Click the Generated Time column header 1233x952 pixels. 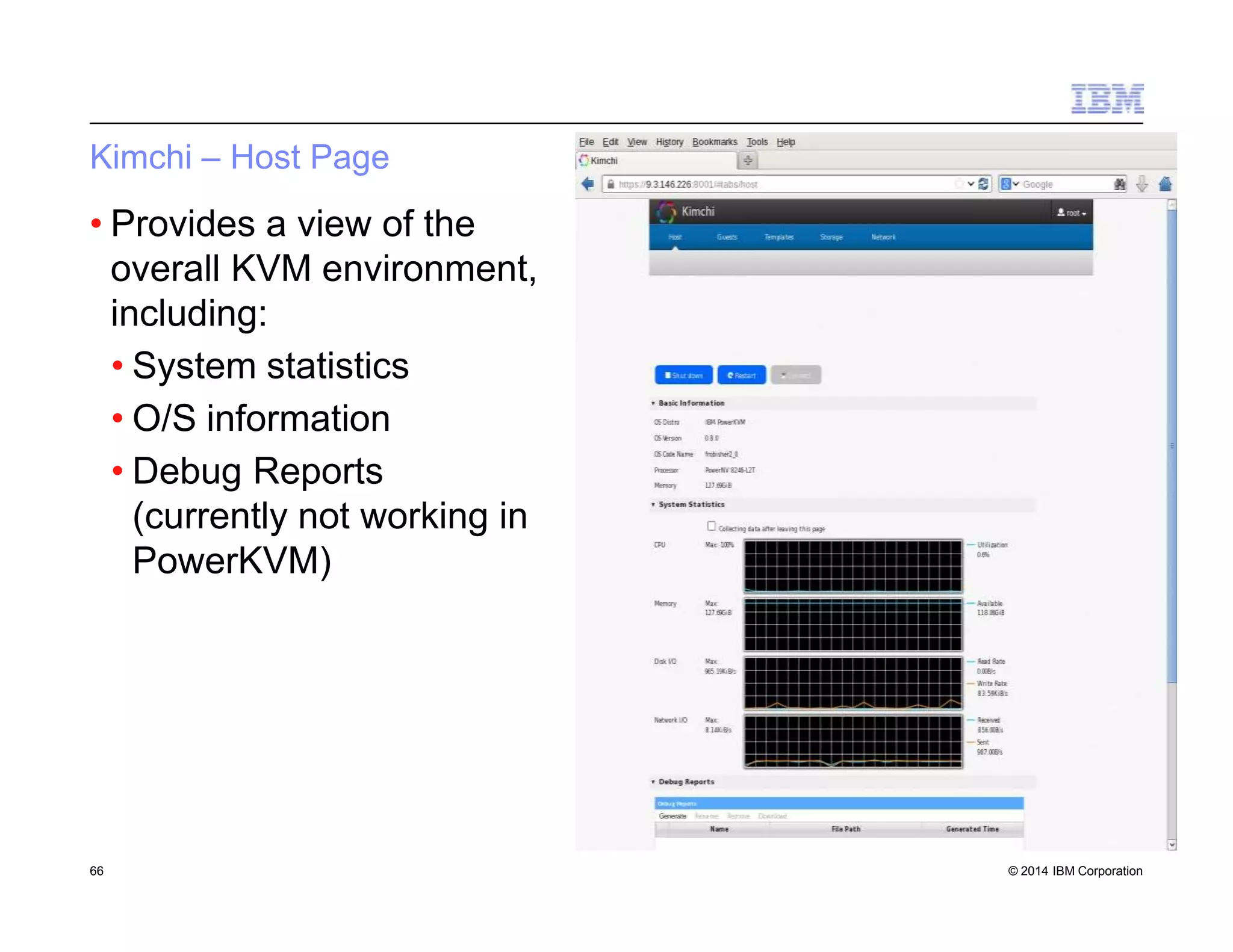[972, 829]
